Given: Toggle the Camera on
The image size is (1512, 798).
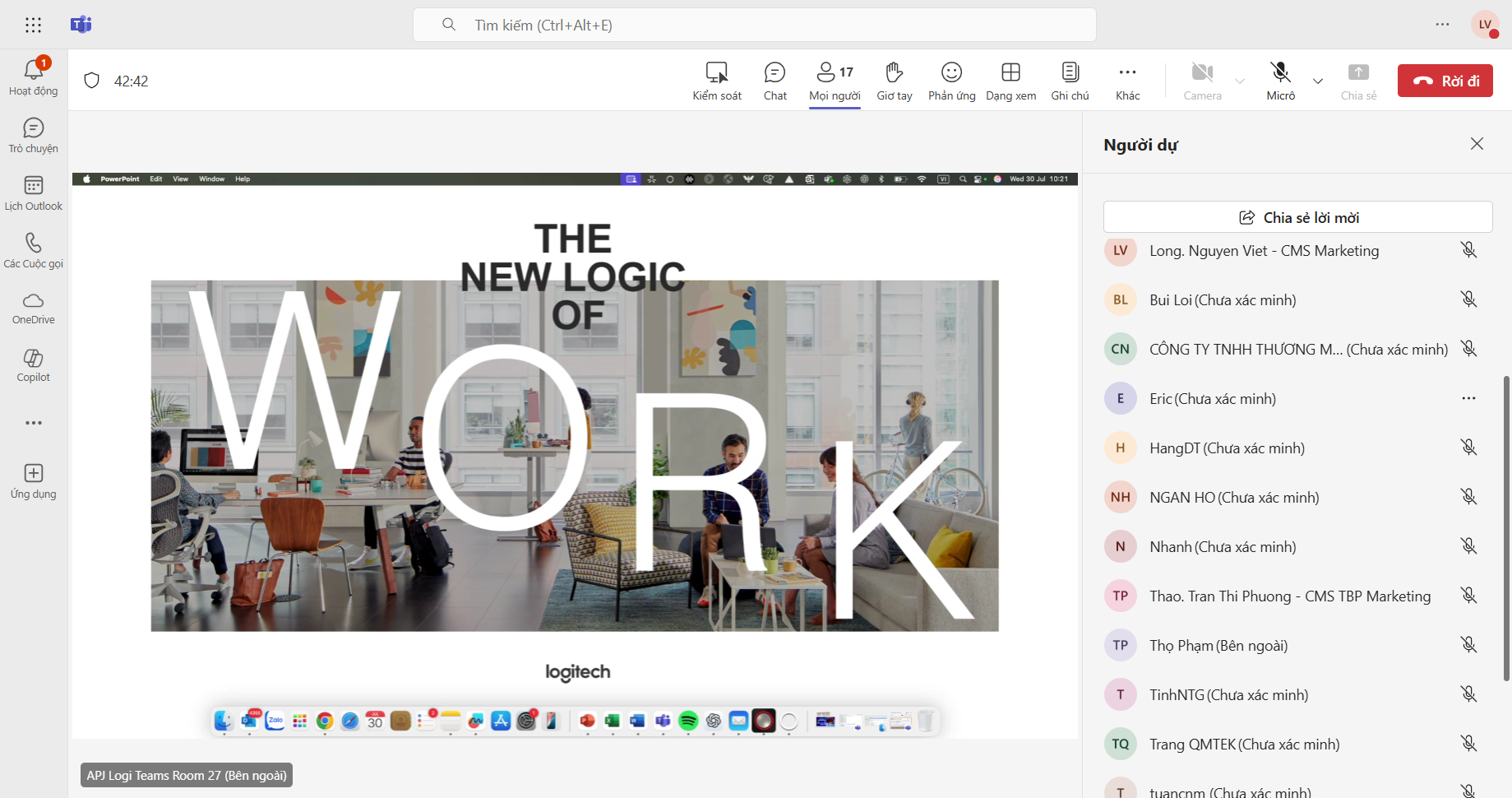Looking at the screenshot, I should (x=1202, y=81).
